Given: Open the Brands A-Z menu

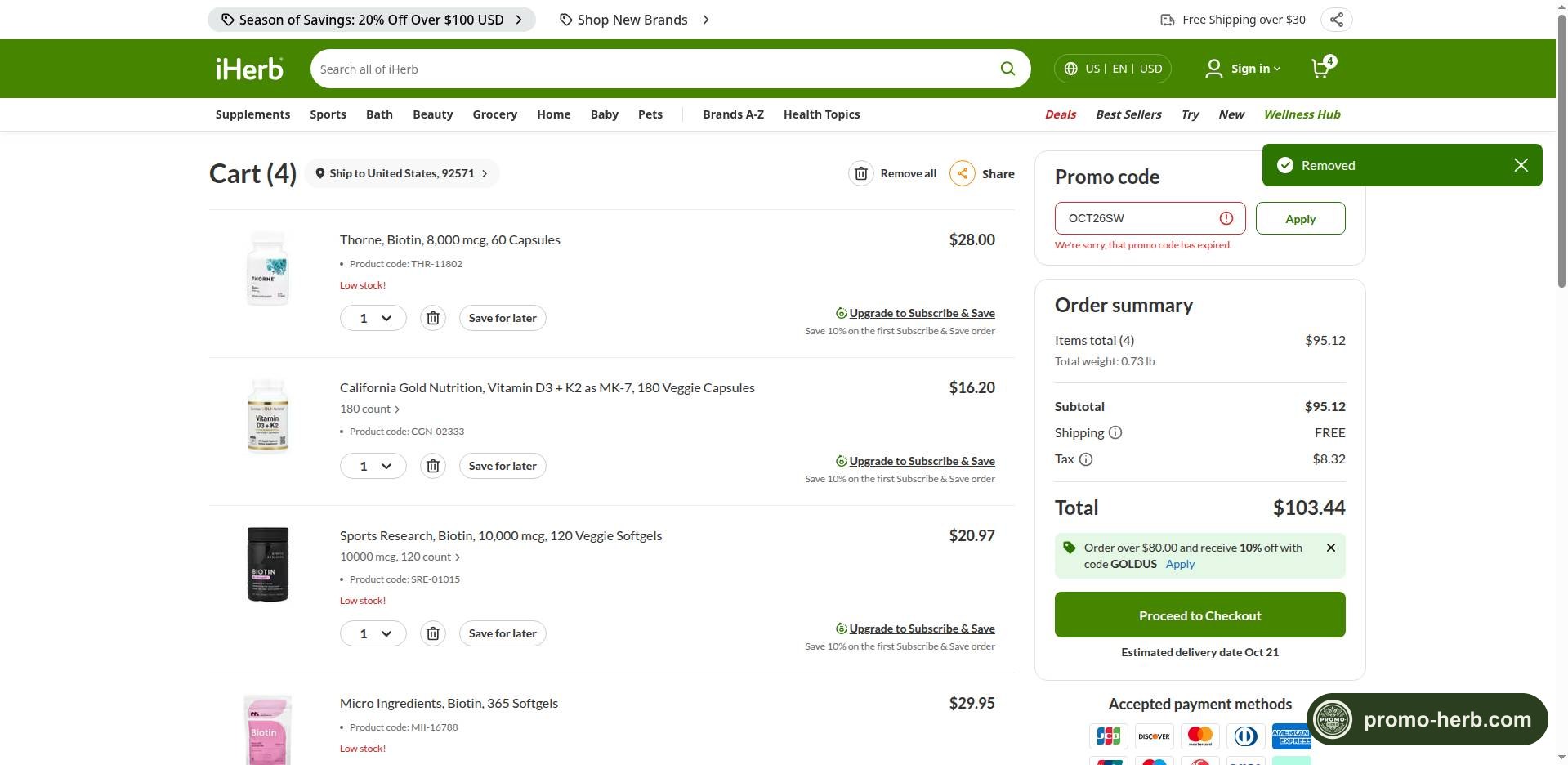Looking at the screenshot, I should (733, 114).
